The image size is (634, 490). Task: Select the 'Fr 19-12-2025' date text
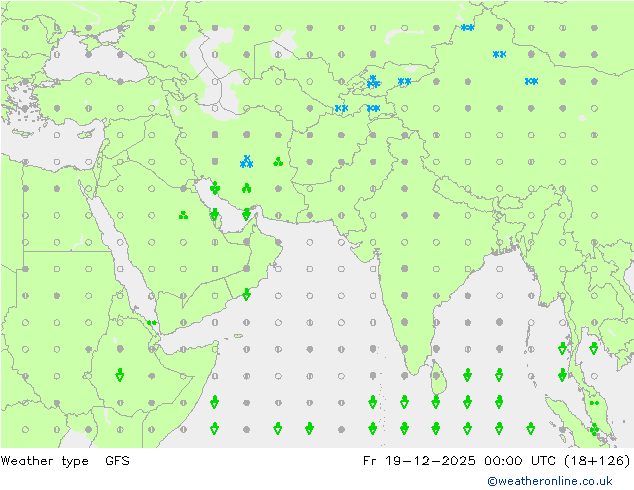[419, 460]
